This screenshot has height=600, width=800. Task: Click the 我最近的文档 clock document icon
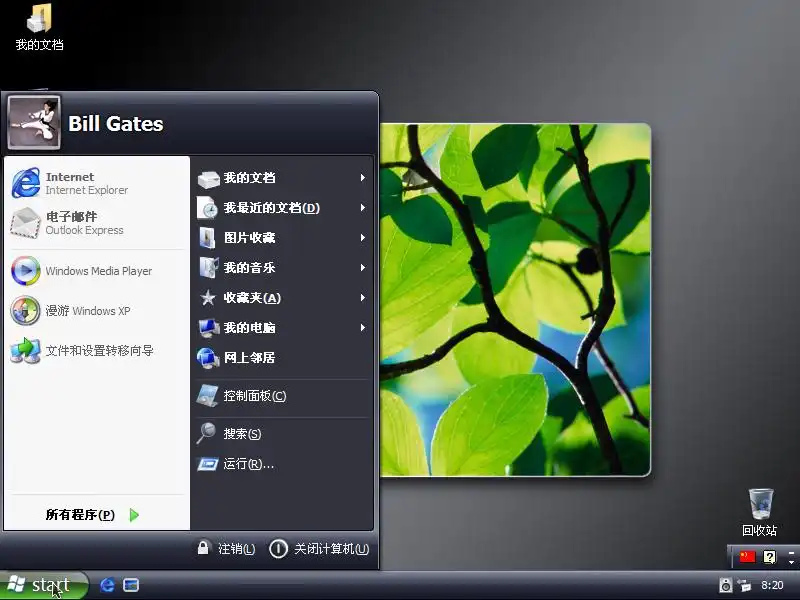click(208, 208)
